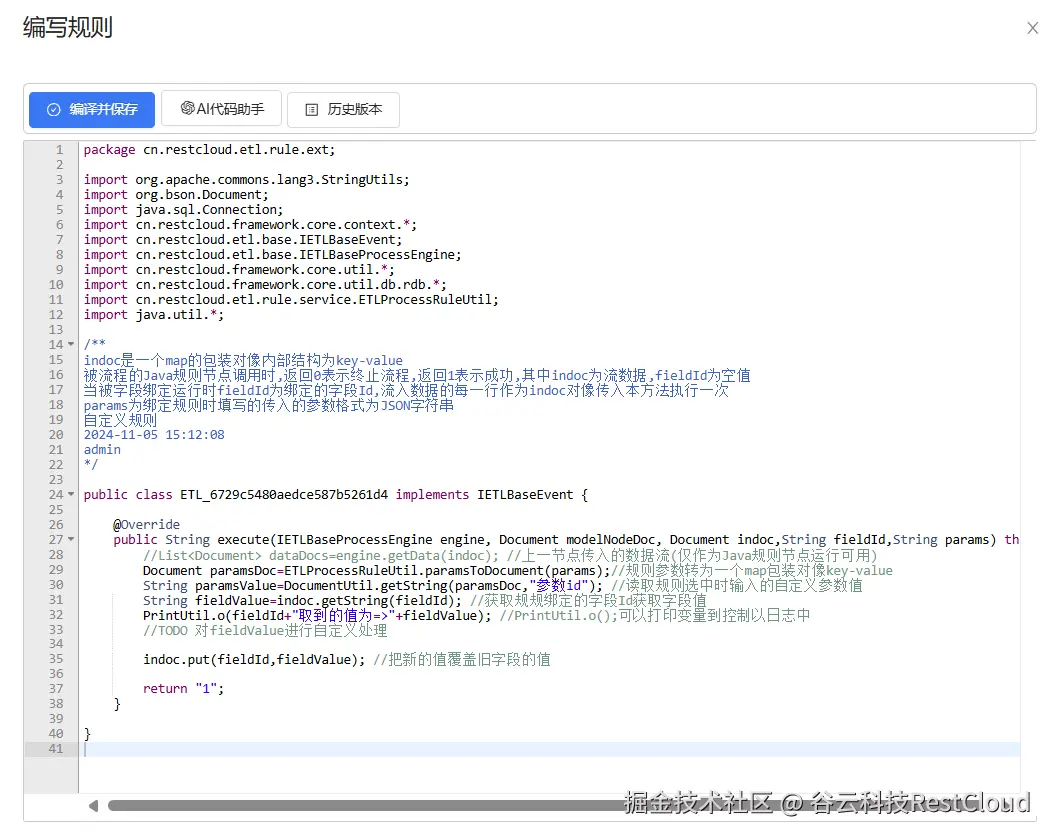Click the @Override annotation

point(146,524)
